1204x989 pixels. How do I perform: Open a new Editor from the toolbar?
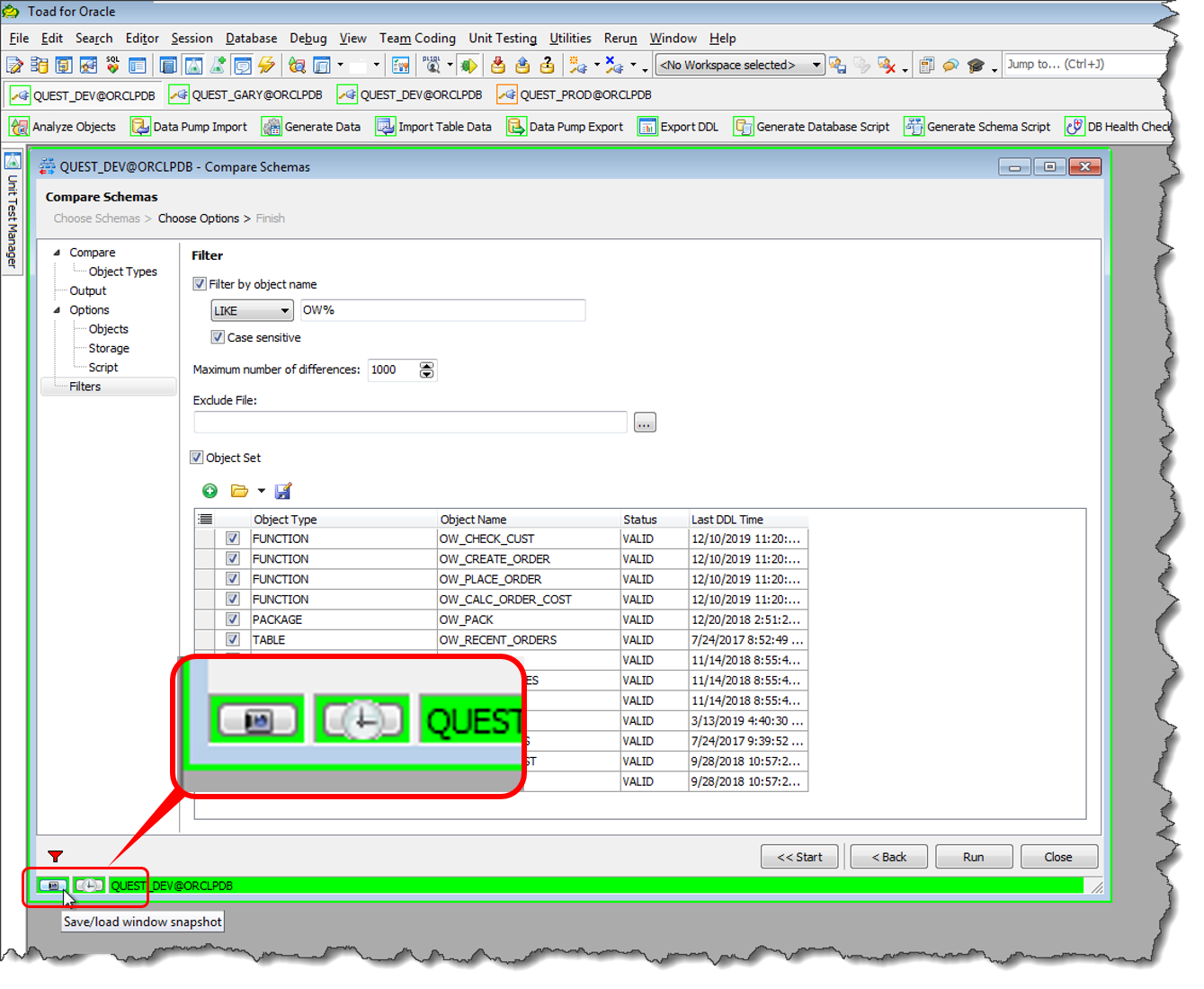(15, 65)
